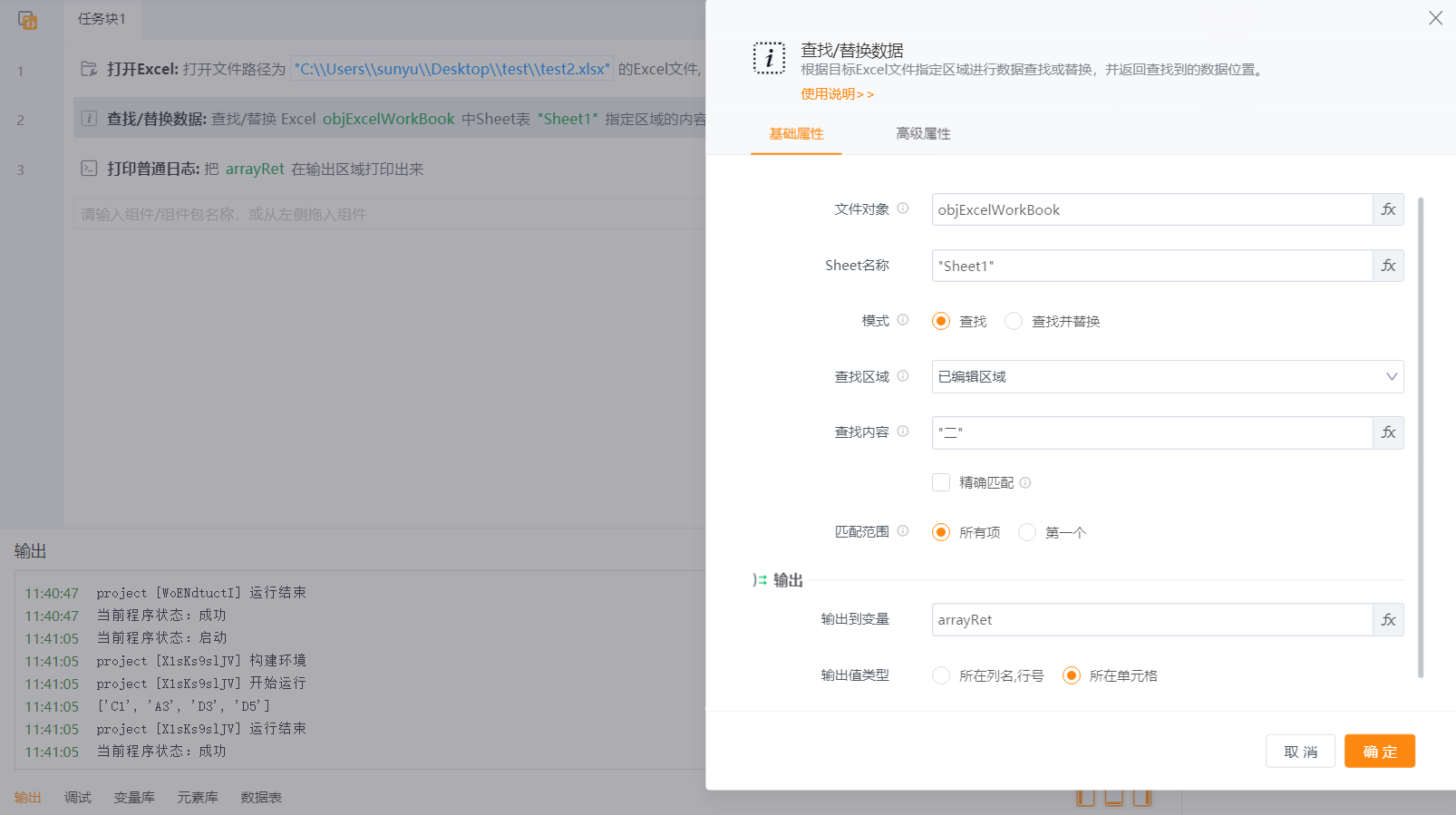Screen dimensions: 1456x815
Task: Click the 查找内容 input field
Action: [x=1151, y=432]
